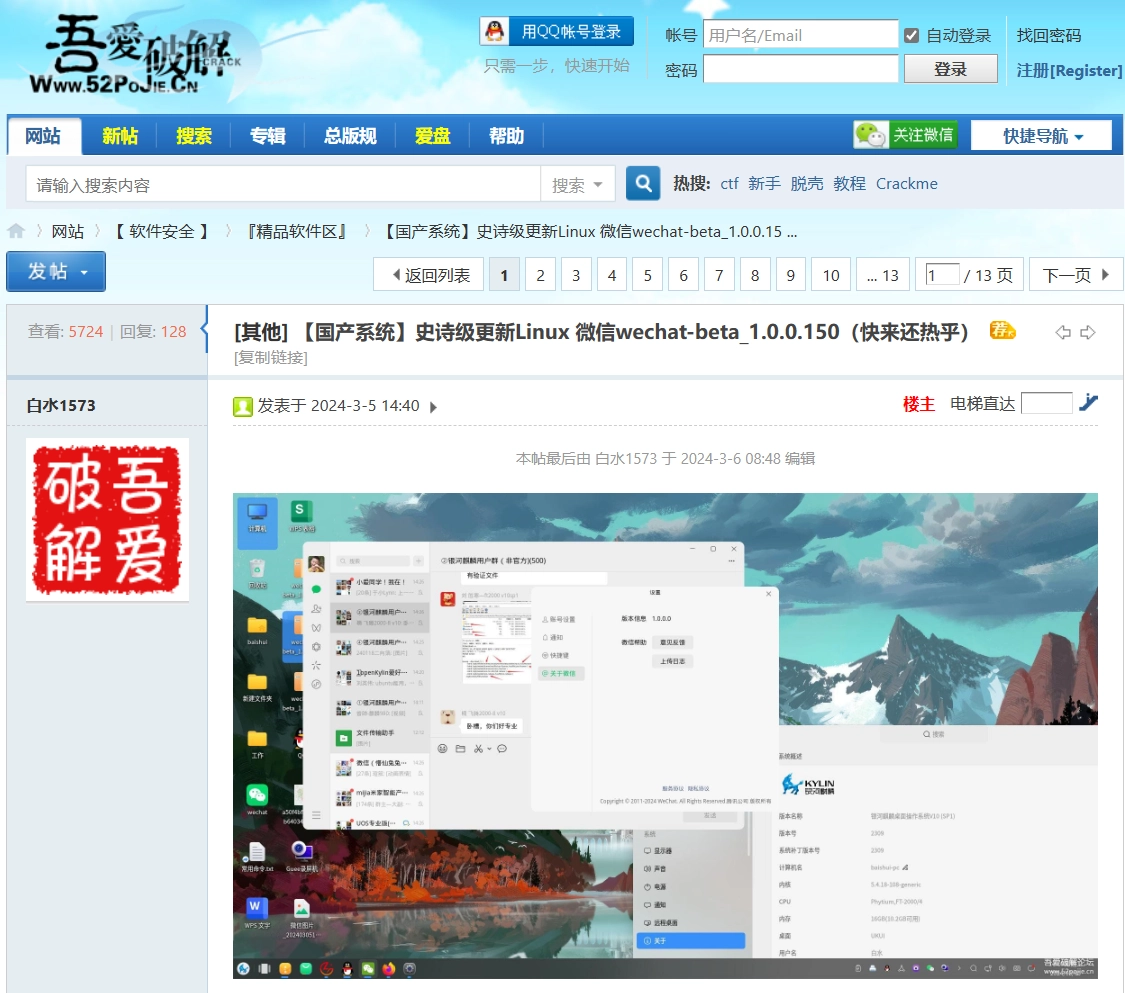Click author name 白水1573
The image size is (1125, 993).
[61, 405]
